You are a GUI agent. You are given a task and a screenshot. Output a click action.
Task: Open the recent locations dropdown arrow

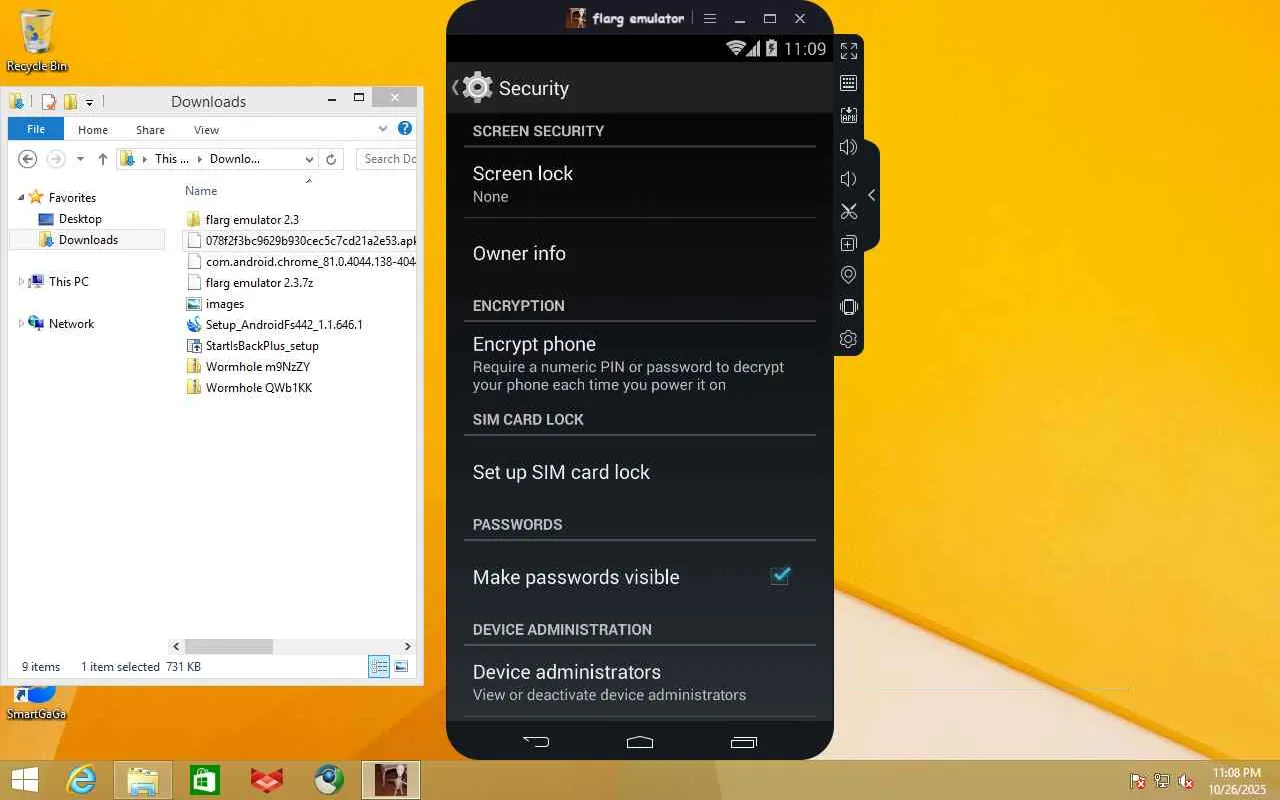coord(80,159)
